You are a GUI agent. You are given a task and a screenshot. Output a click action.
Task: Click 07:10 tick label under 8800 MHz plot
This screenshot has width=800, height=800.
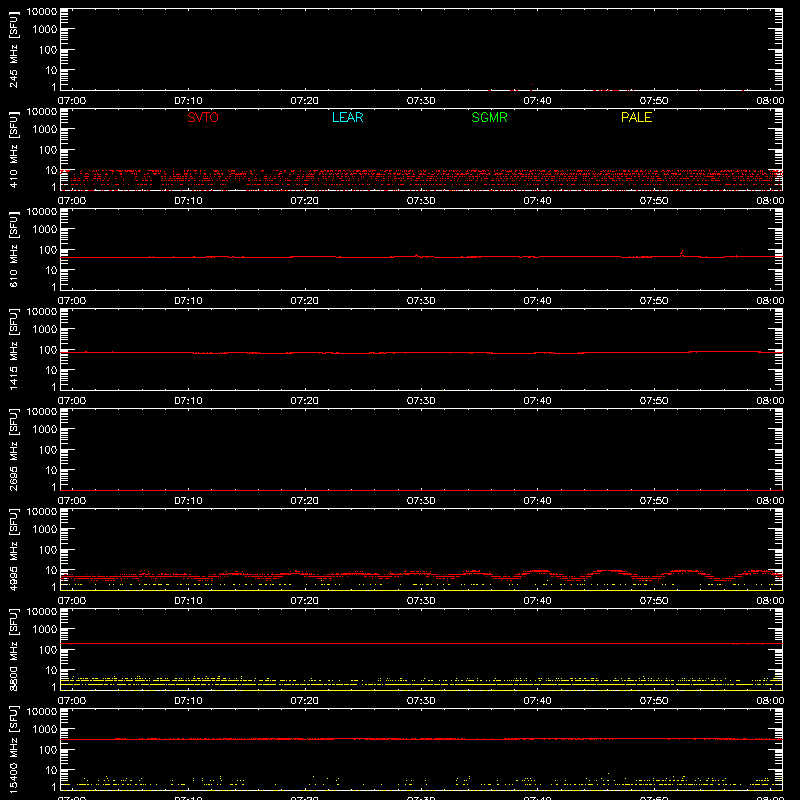188,701
